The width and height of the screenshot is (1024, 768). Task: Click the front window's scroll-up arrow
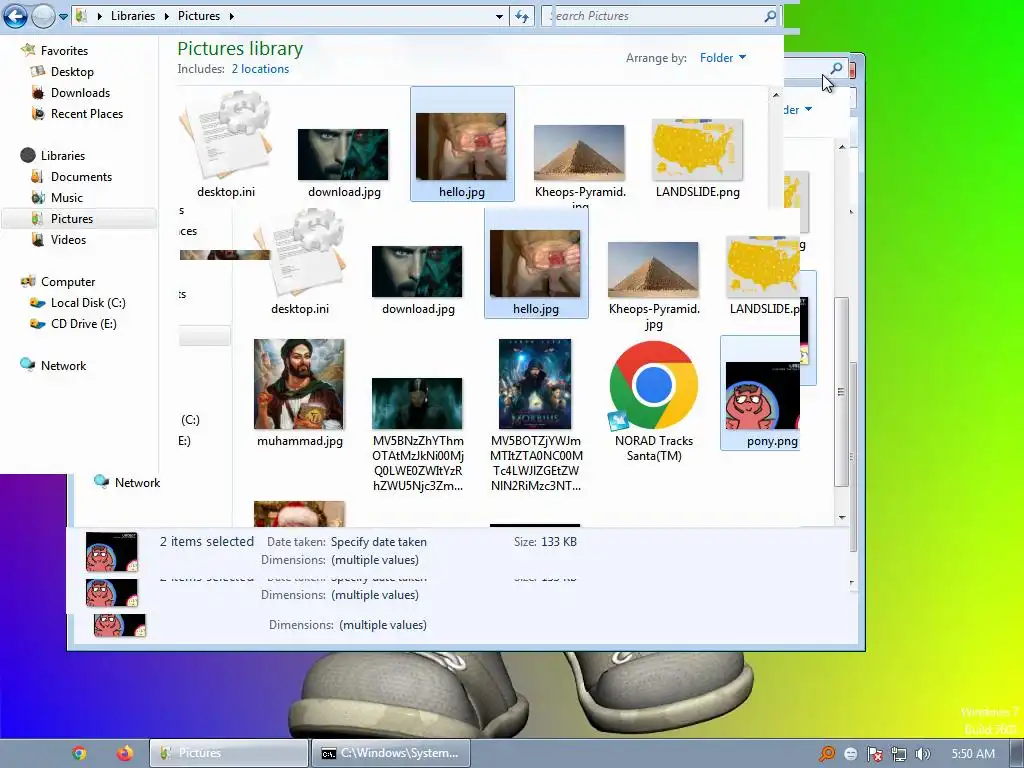pyautogui.click(x=776, y=95)
